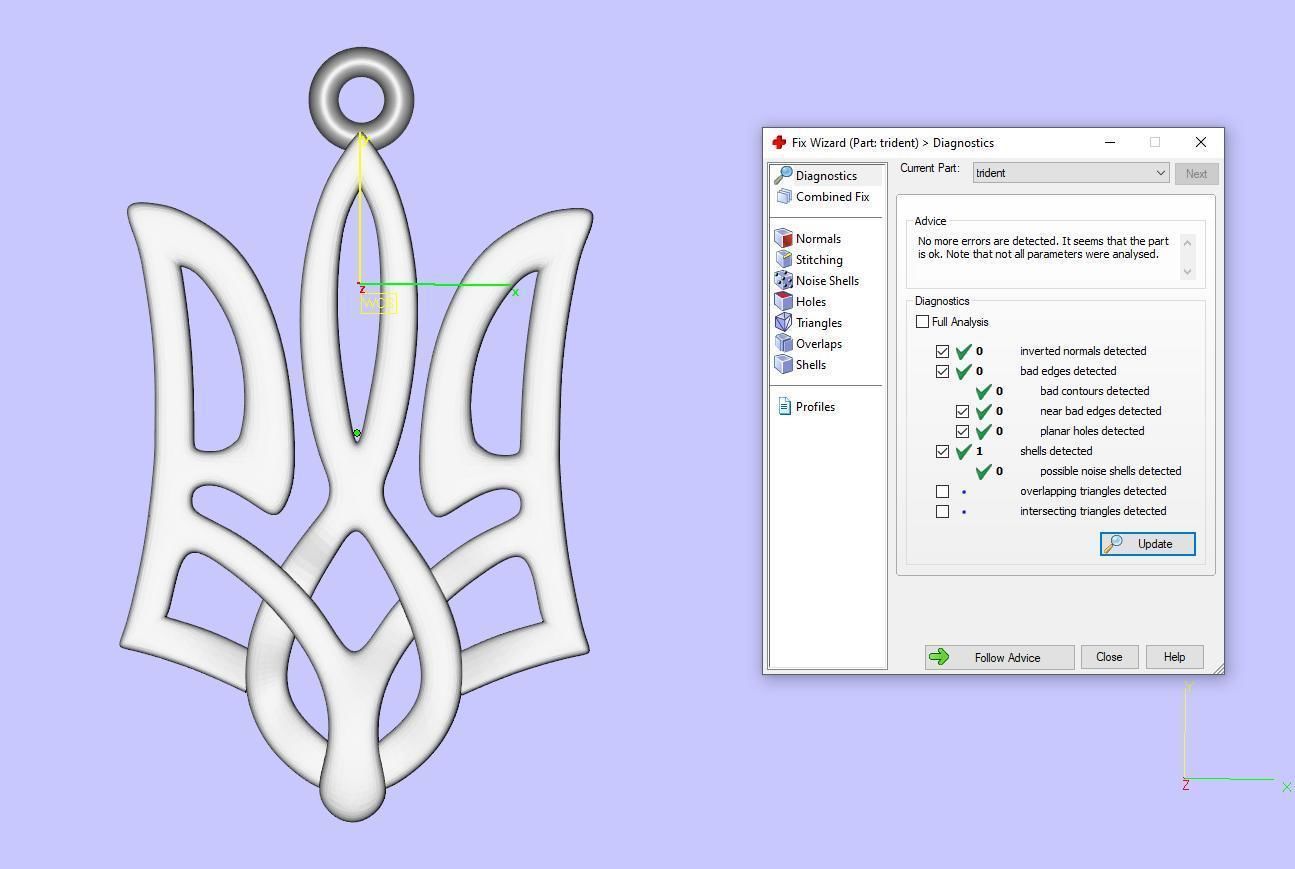Open the Profiles page
The height and width of the screenshot is (869, 1295).
[x=815, y=407]
